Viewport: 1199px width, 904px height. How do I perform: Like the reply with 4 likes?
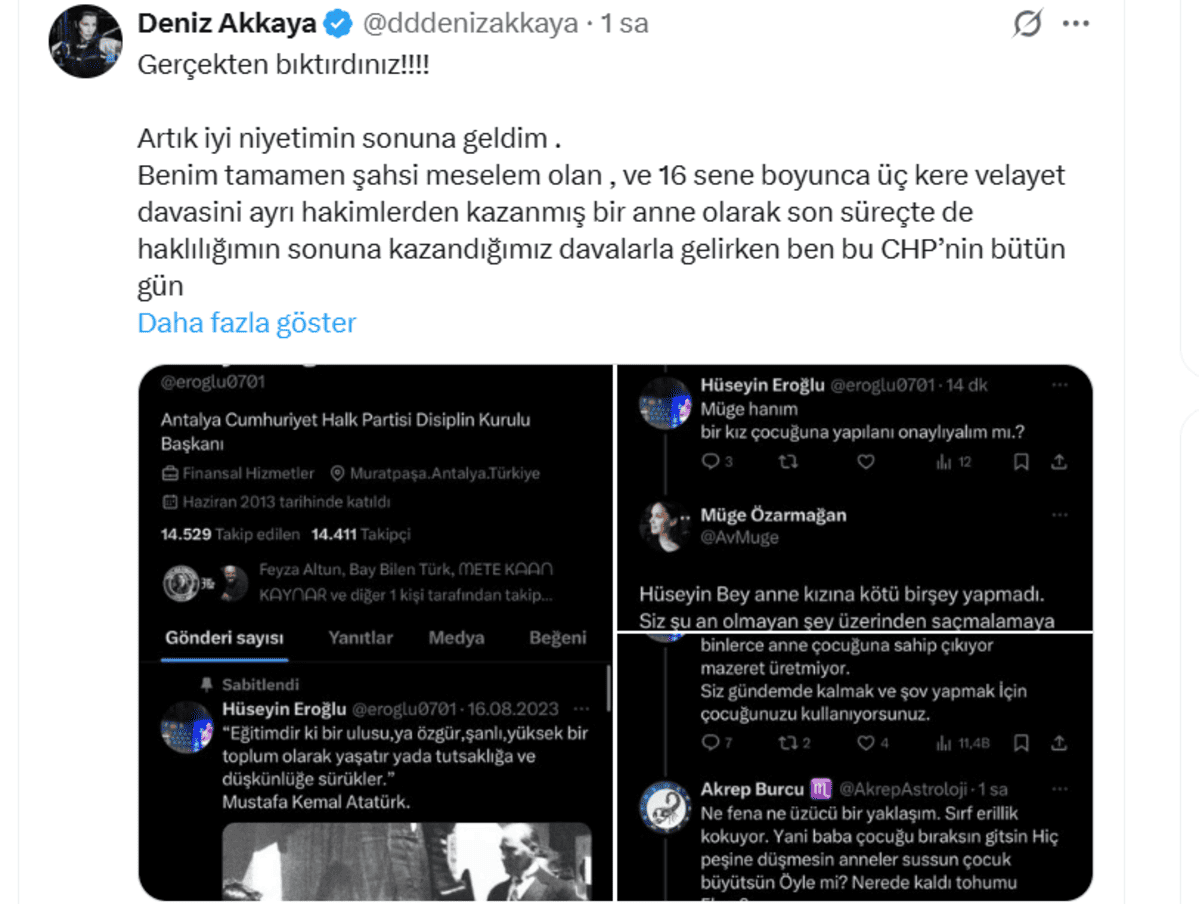(x=865, y=743)
